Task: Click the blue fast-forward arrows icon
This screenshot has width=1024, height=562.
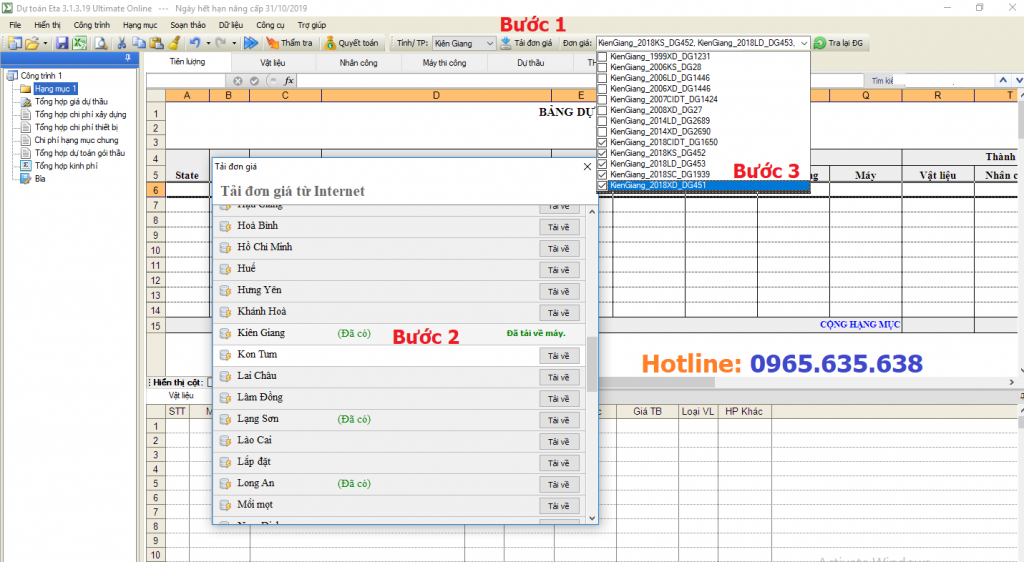Action: click(x=250, y=43)
